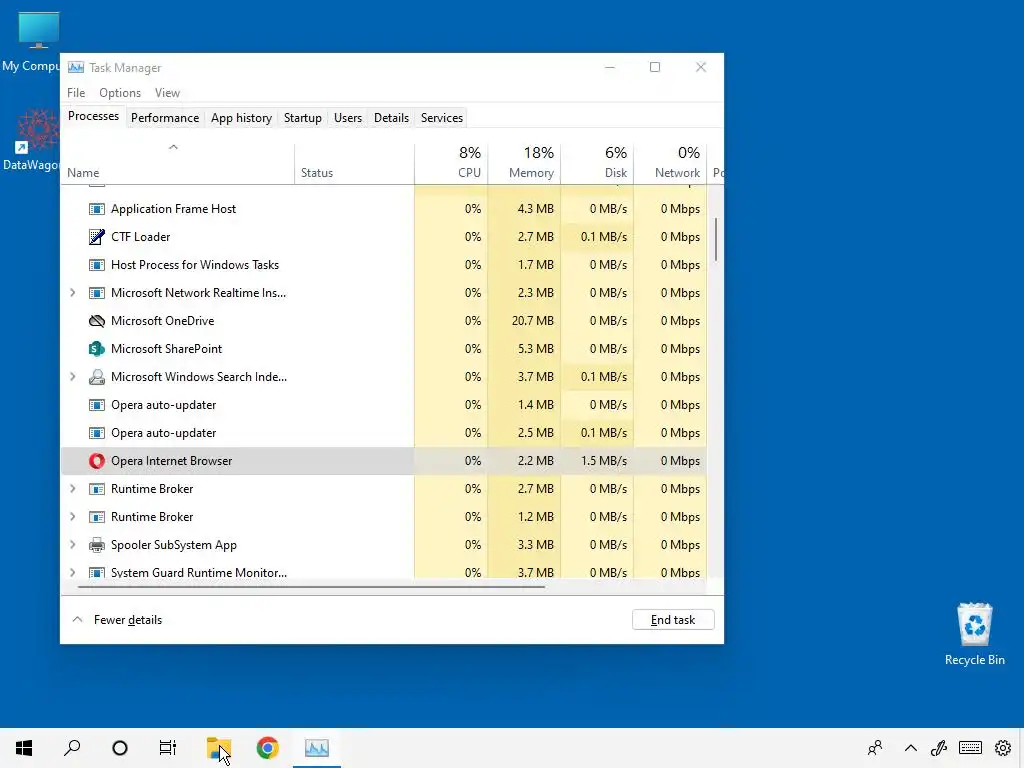This screenshot has width=1024, height=768.
Task: Click sort arrow above Name column
Action: click(x=173, y=147)
